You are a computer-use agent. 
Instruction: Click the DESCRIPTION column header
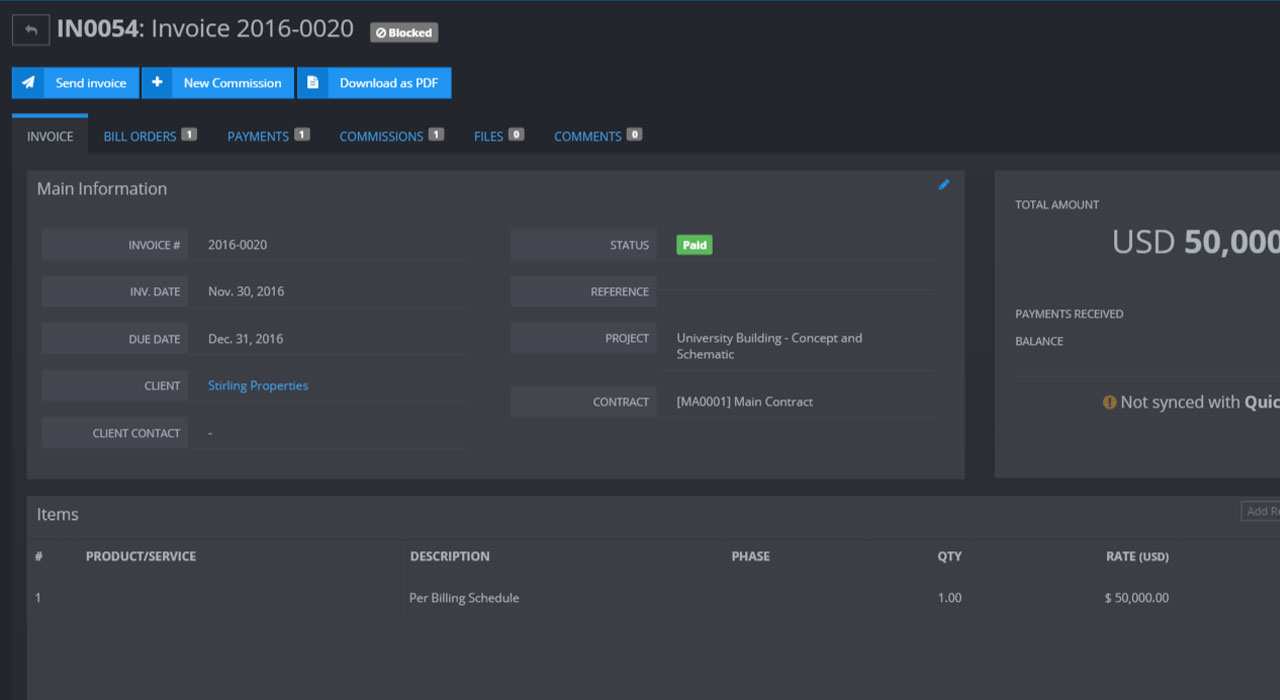coord(450,556)
